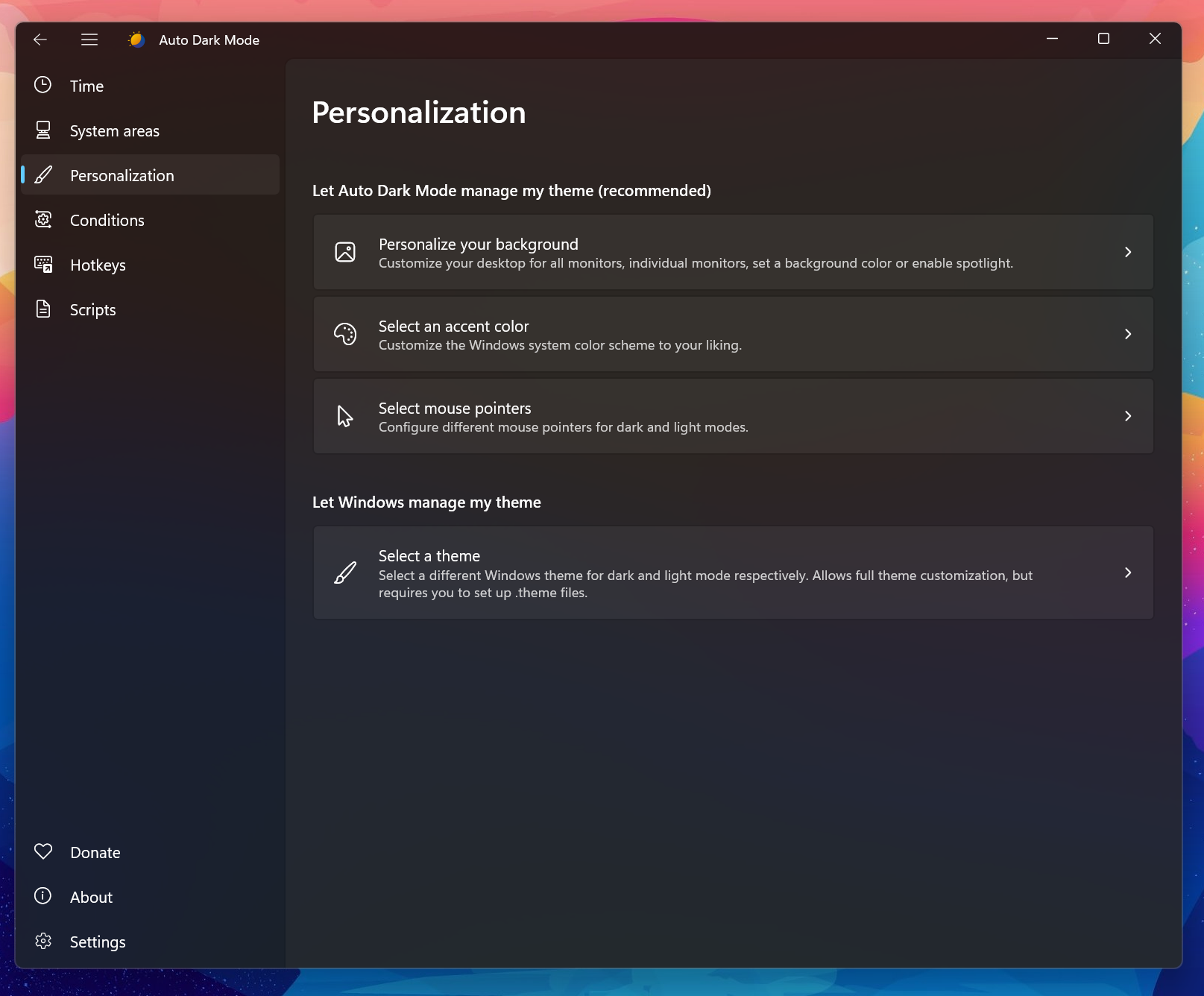1204x996 pixels.
Task: Click the keyboard icon beside Hotkeys
Action: tap(43, 265)
